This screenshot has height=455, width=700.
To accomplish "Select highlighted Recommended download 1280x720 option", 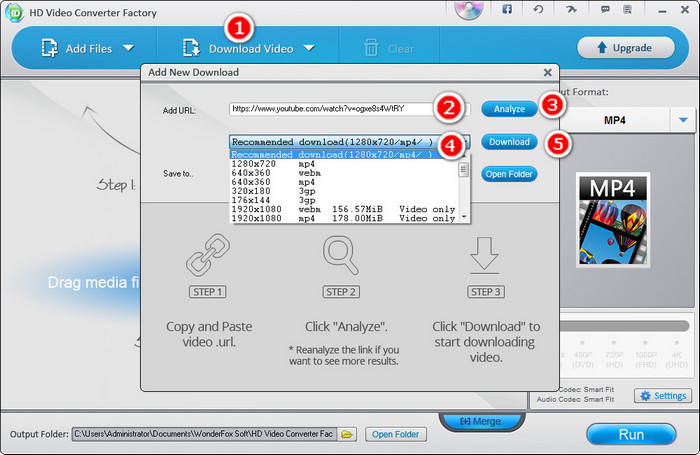I will click(344, 154).
